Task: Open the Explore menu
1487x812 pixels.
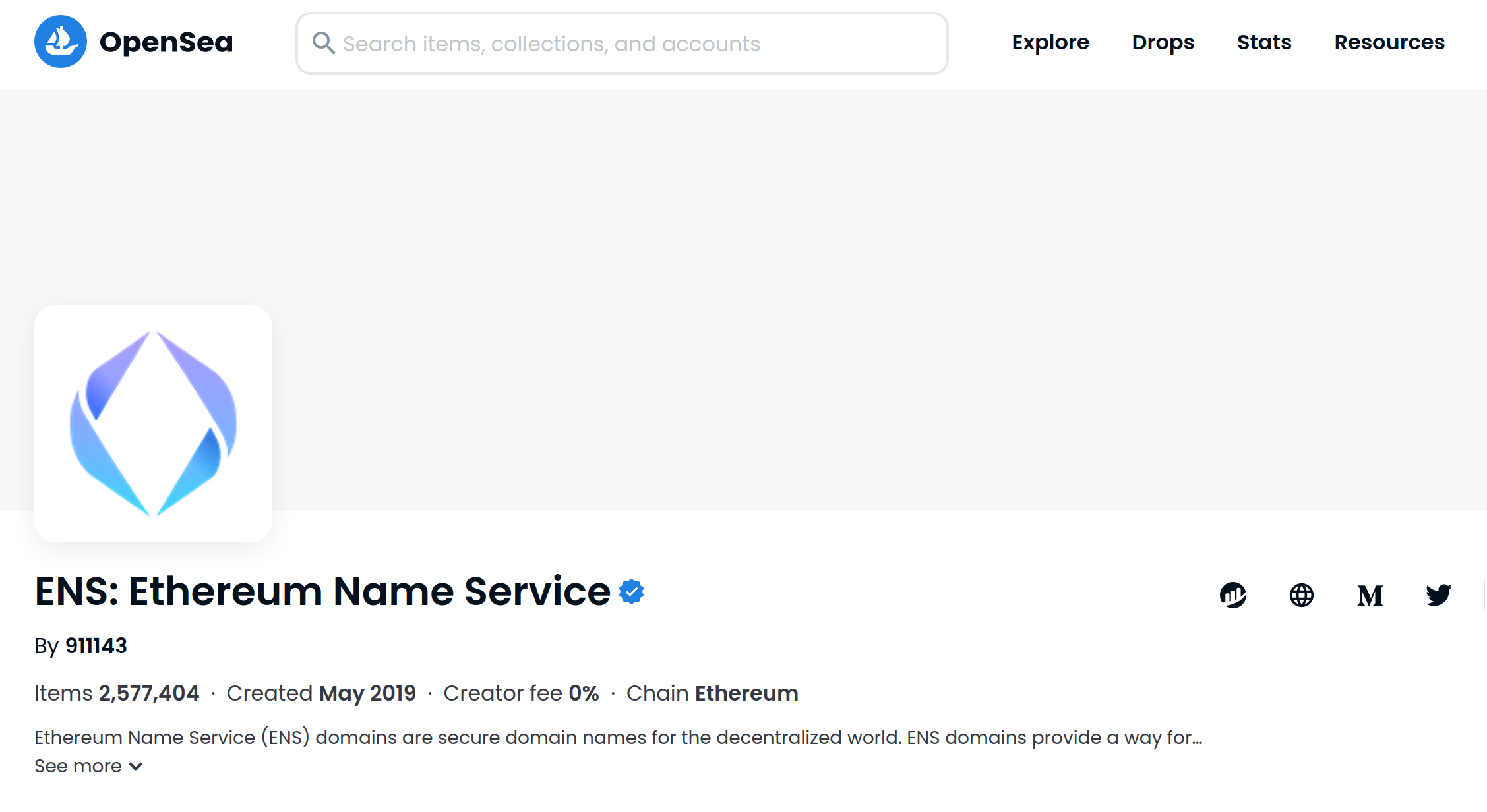Action: [1050, 42]
